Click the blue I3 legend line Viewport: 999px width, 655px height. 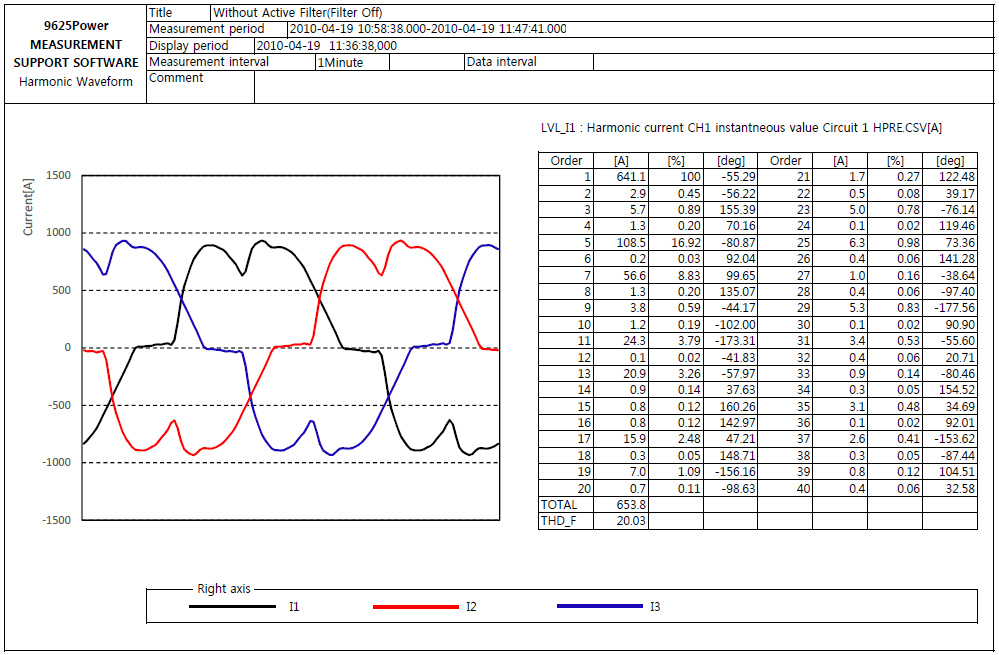click(598, 606)
